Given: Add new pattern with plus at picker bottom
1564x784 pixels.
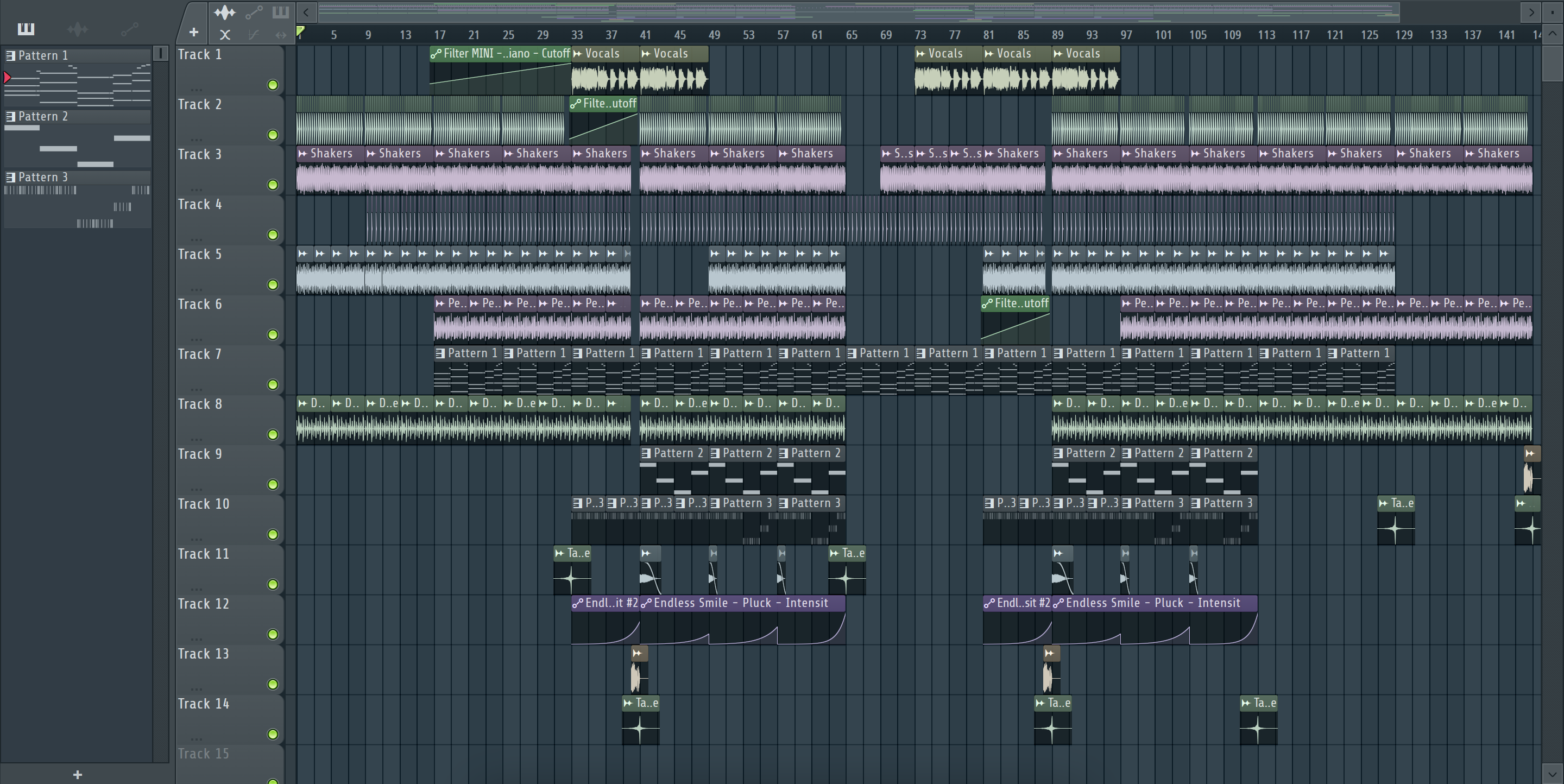Looking at the screenshot, I should (77, 774).
